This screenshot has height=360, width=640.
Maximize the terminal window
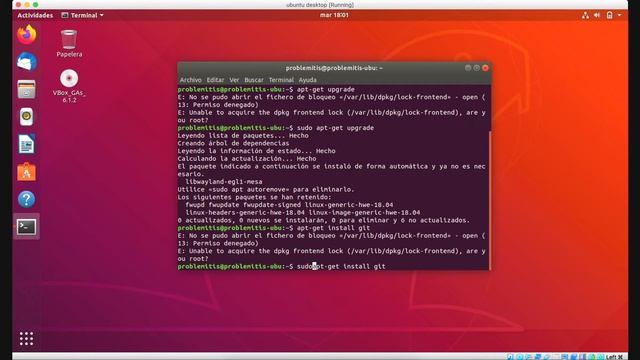pyautogui.click(x=476, y=68)
